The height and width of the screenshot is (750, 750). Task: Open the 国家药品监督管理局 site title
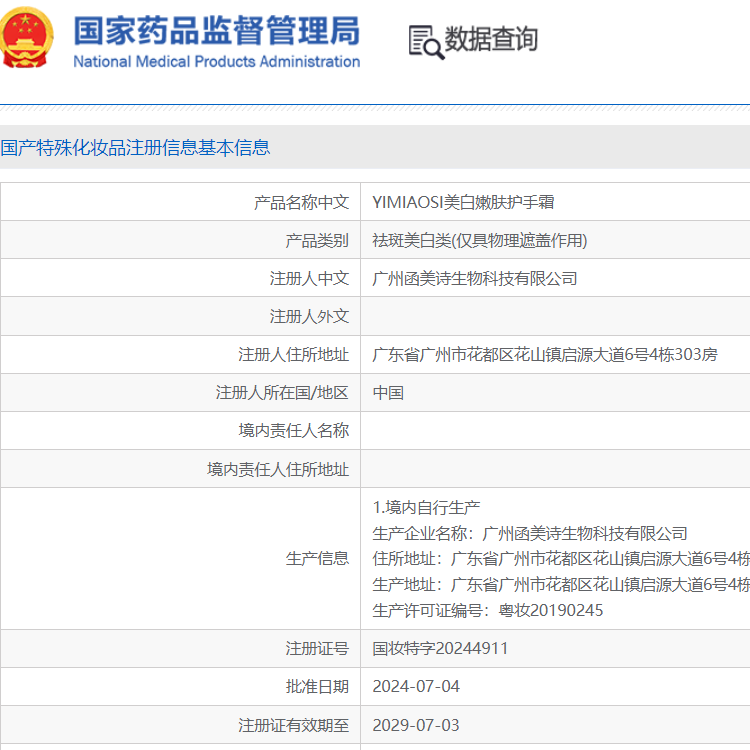217,31
